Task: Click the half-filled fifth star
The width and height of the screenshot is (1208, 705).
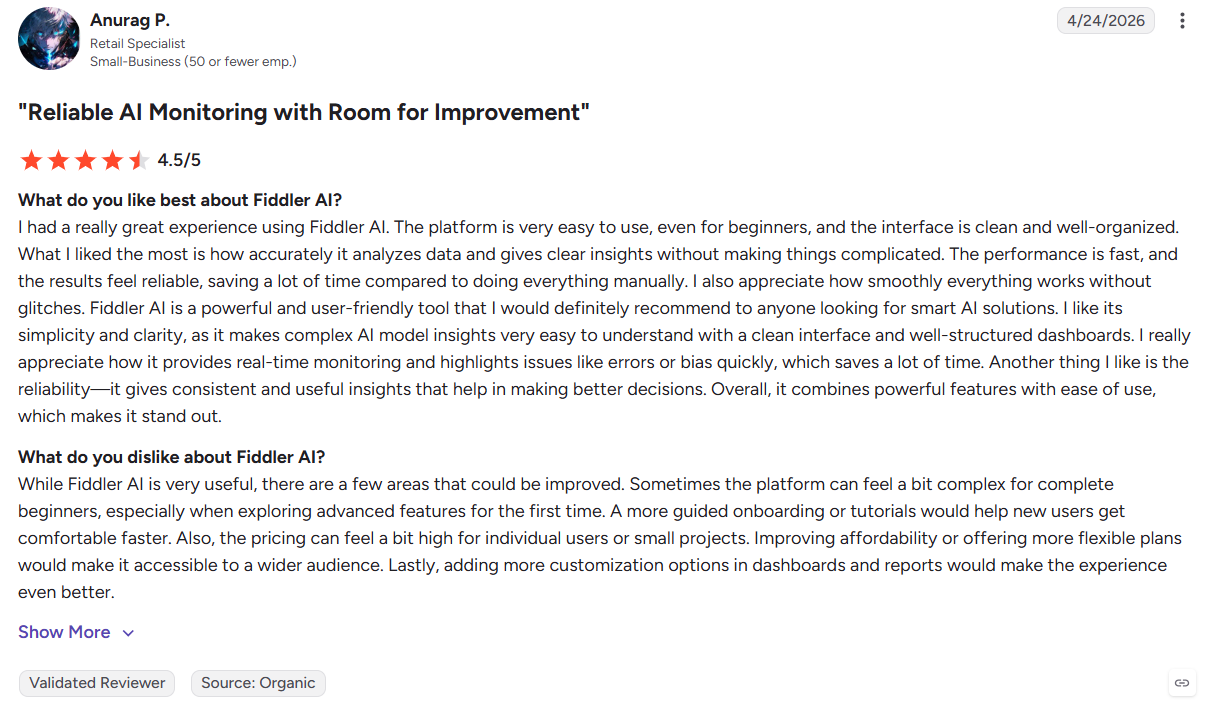Action: tap(139, 160)
